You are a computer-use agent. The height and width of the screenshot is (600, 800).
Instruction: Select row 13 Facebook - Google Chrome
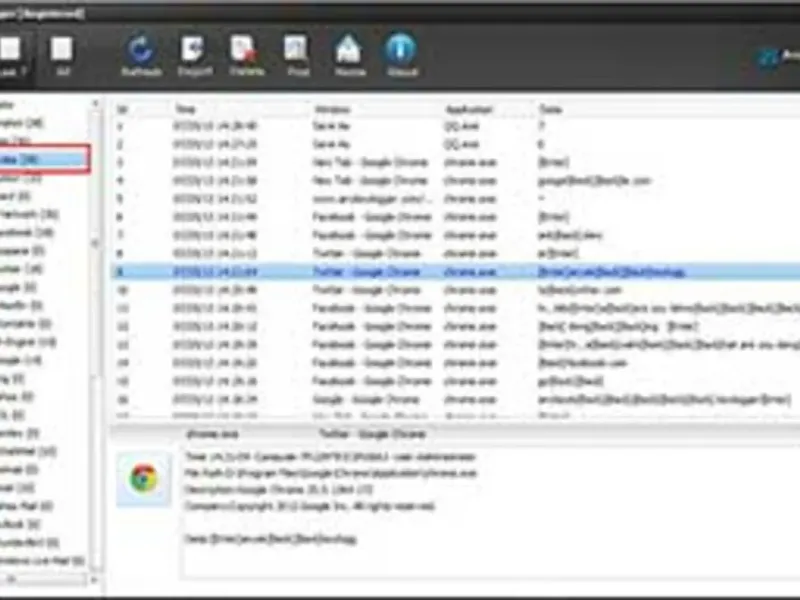[456, 345]
